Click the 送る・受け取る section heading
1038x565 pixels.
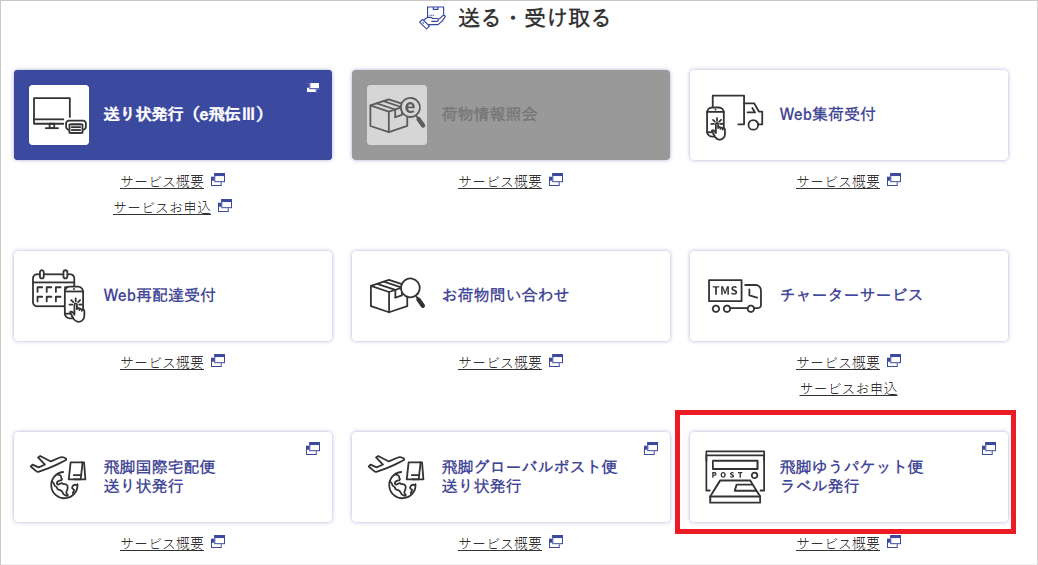pos(534,18)
